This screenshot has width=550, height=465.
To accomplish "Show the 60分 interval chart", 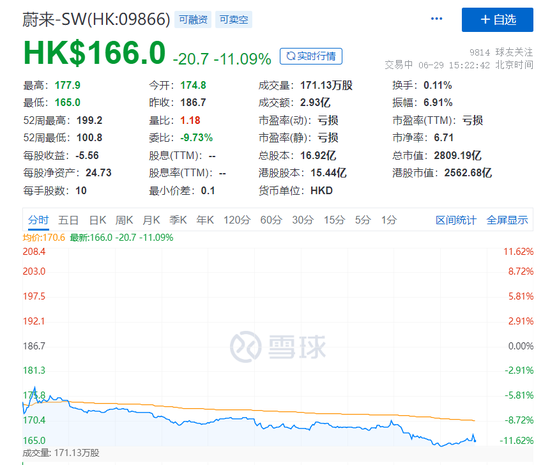I will tap(271, 220).
